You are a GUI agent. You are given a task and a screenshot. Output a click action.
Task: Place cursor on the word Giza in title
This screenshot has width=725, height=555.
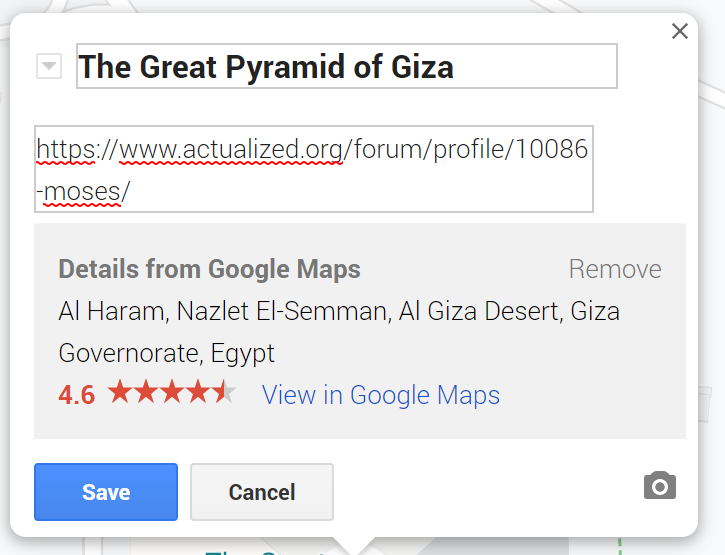click(x=422, y=67)
